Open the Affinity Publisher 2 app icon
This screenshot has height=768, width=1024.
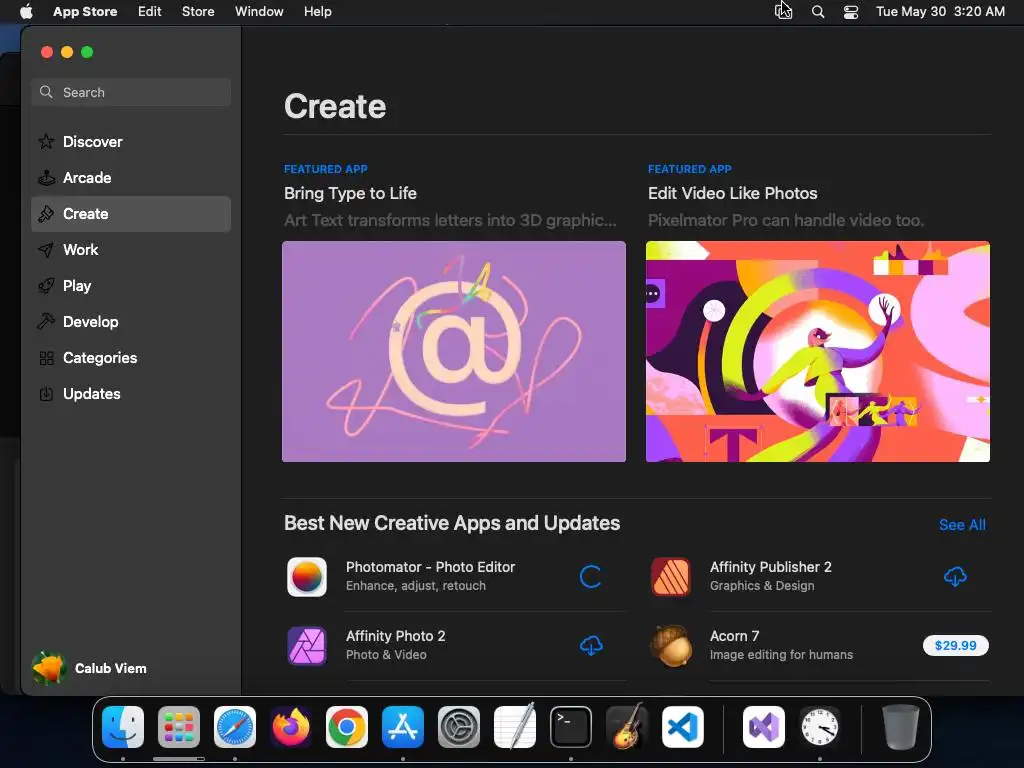[671, 577]
